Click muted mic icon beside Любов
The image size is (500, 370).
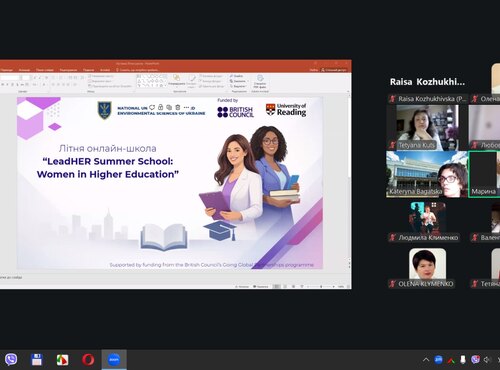pyautogui.click(x=475, y=145)
